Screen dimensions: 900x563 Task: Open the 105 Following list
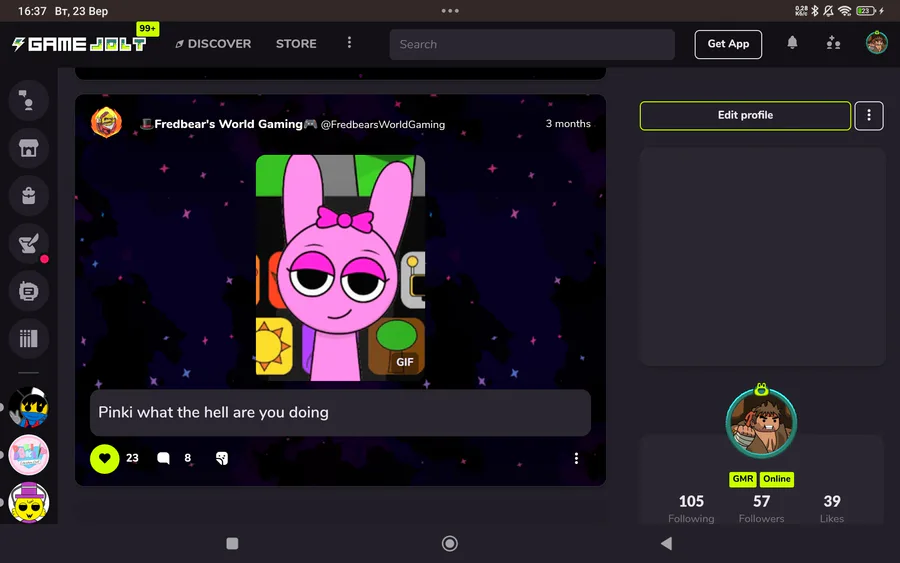[691, 509]
